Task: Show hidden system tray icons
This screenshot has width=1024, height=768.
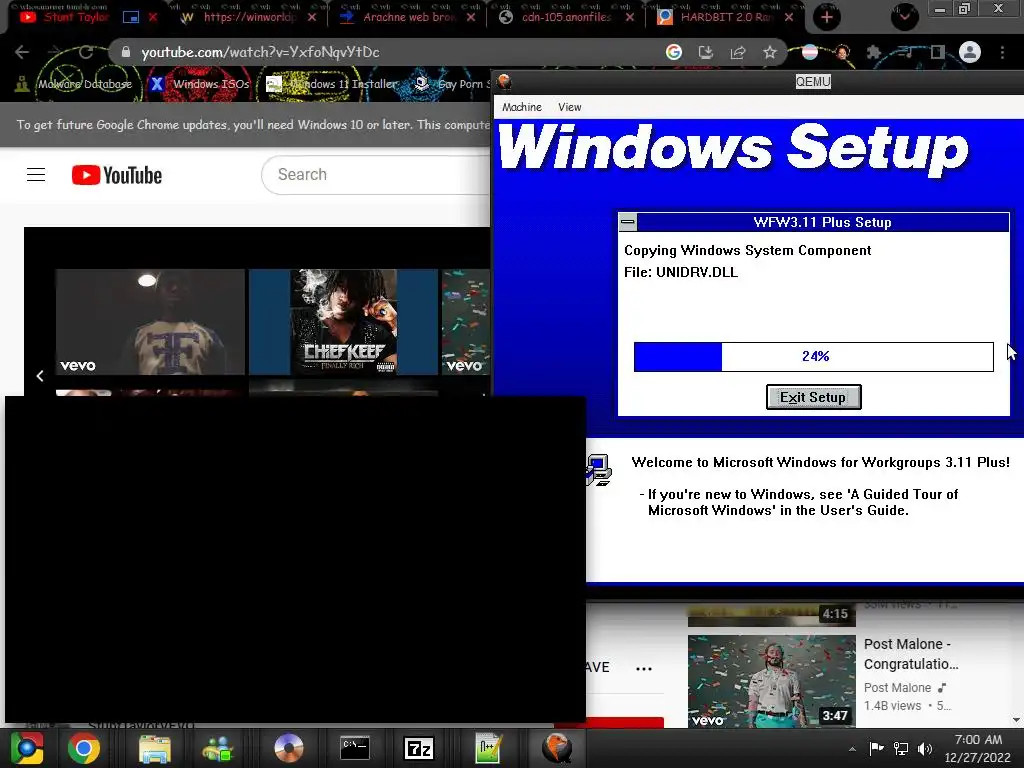Action: 852,749
